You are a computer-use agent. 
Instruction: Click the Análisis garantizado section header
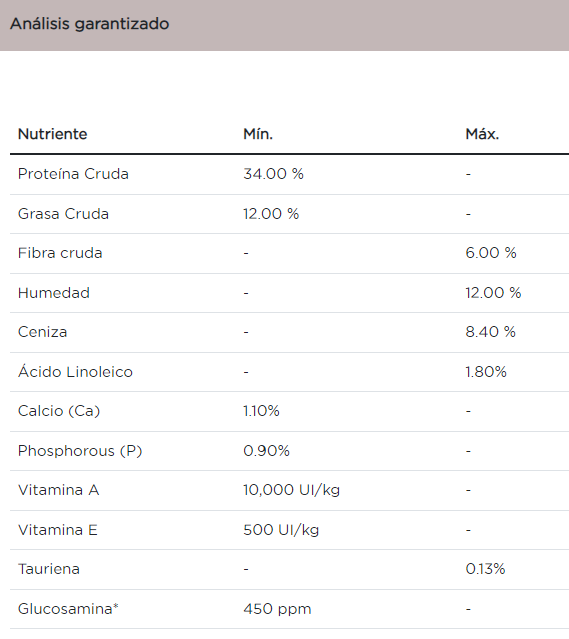(89, 24)
